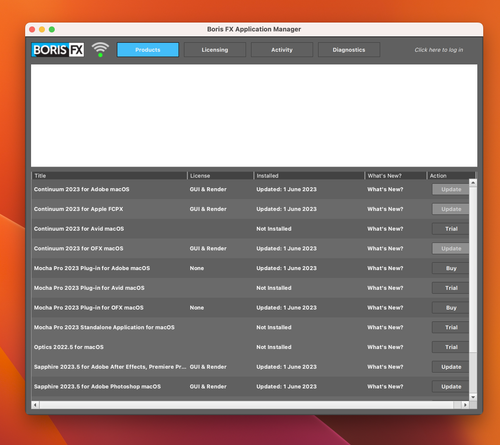Click vertical scrollbar up arrow
Viewport: 500px width, 445px height.
pos(473,183)
